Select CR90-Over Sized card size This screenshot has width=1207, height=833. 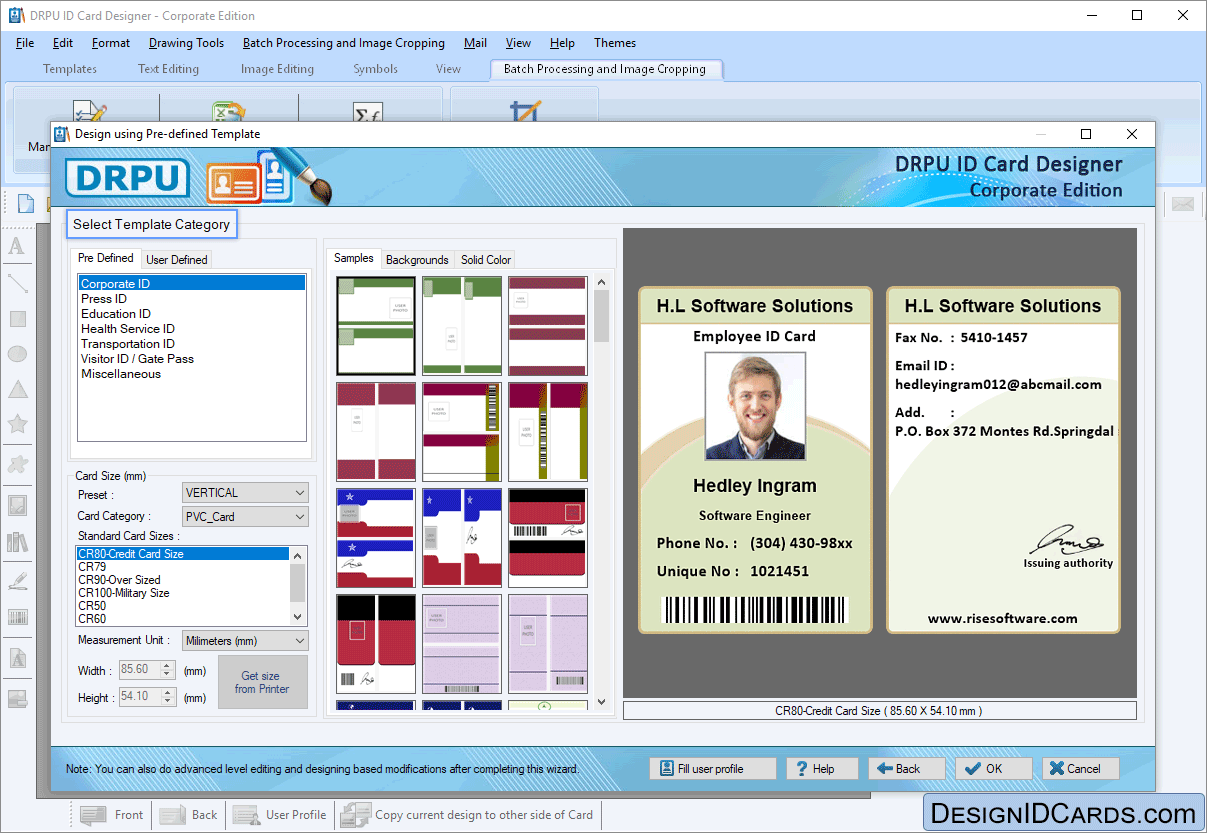point(183,580)
